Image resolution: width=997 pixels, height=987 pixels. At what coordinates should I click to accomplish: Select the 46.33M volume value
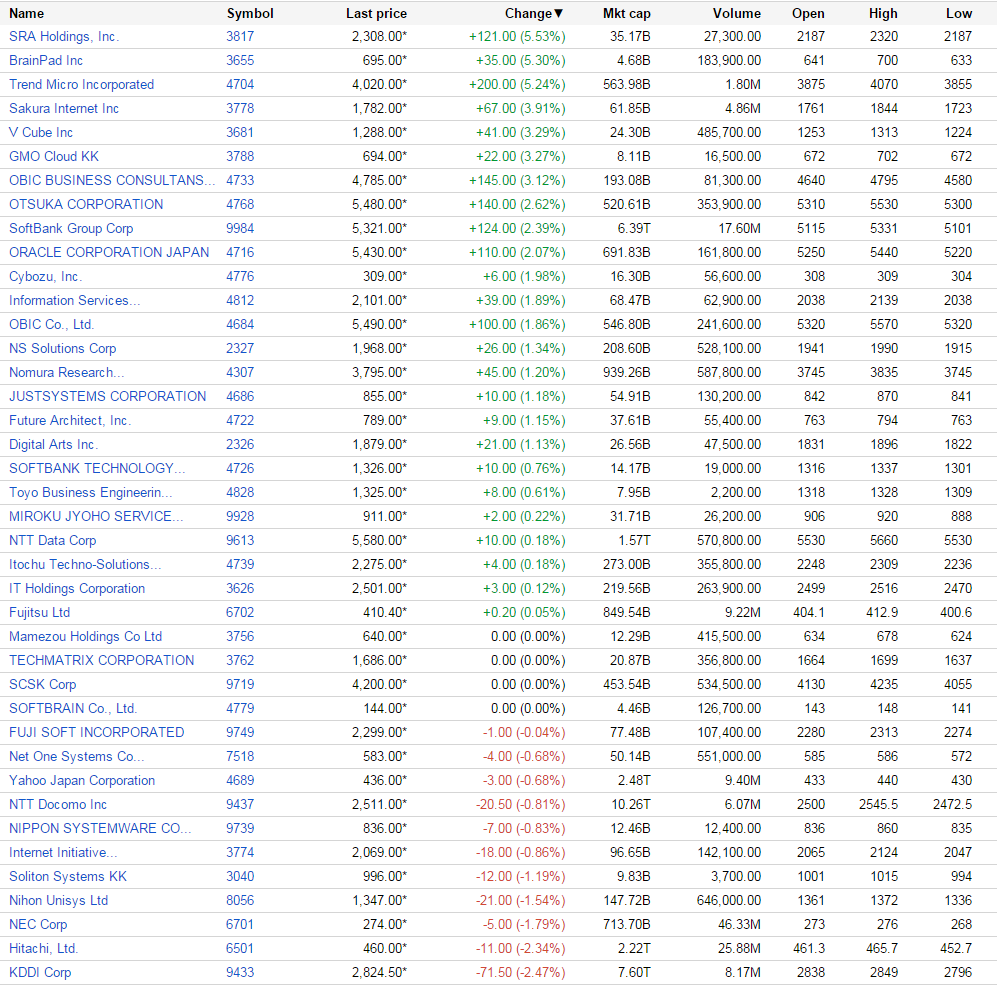pos(739,925)
